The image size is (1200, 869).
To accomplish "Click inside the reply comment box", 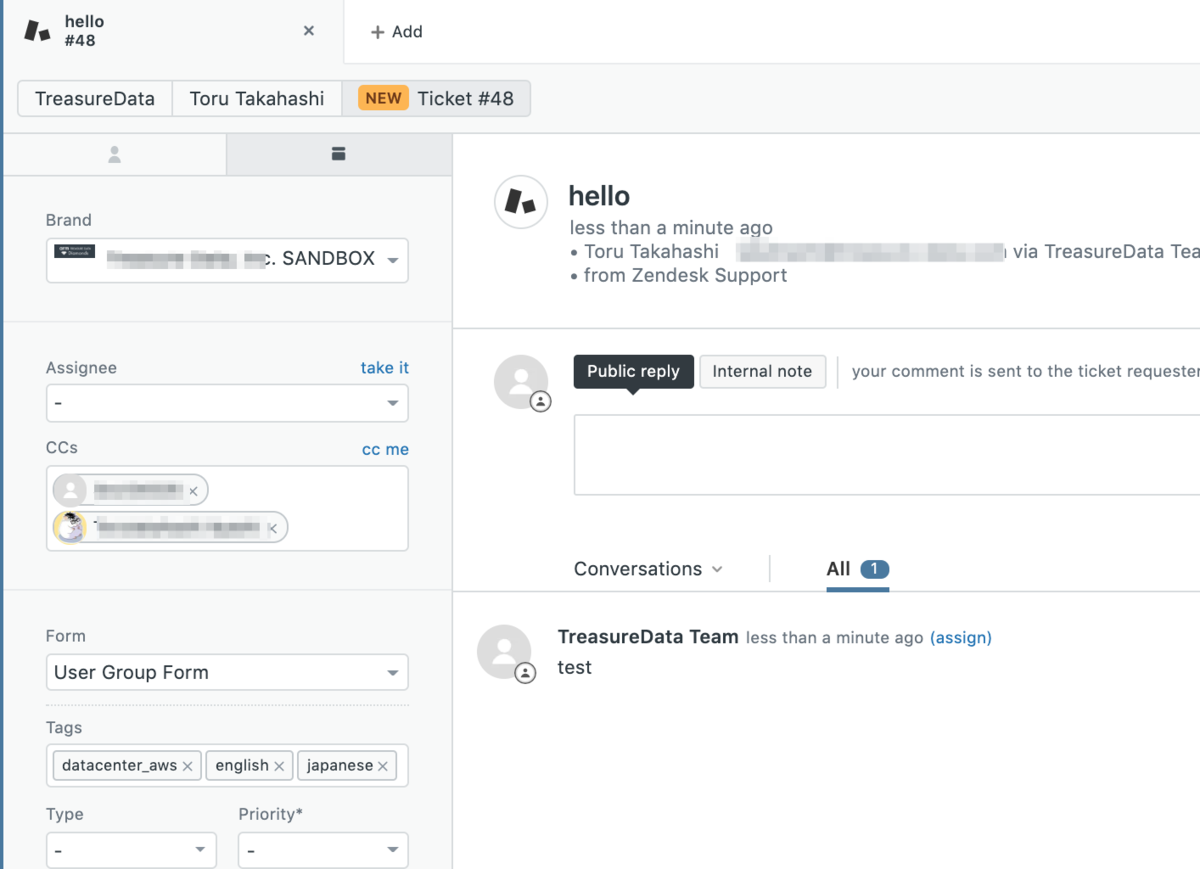I will (x=887, y=455).
